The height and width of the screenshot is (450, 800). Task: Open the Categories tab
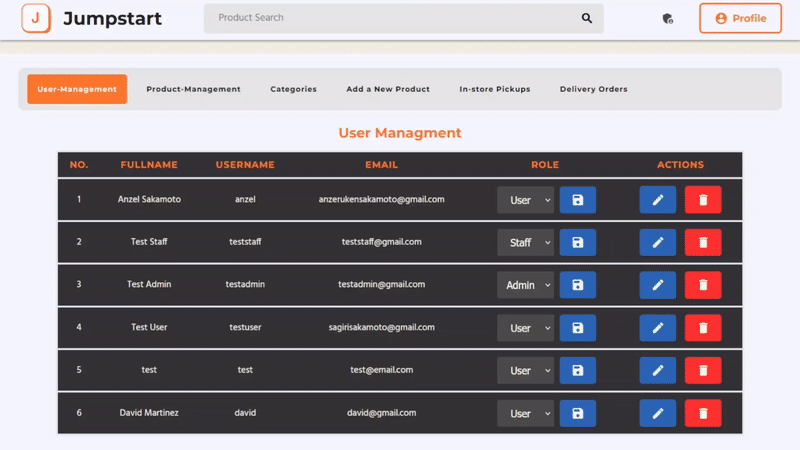(x=293, y=89)
